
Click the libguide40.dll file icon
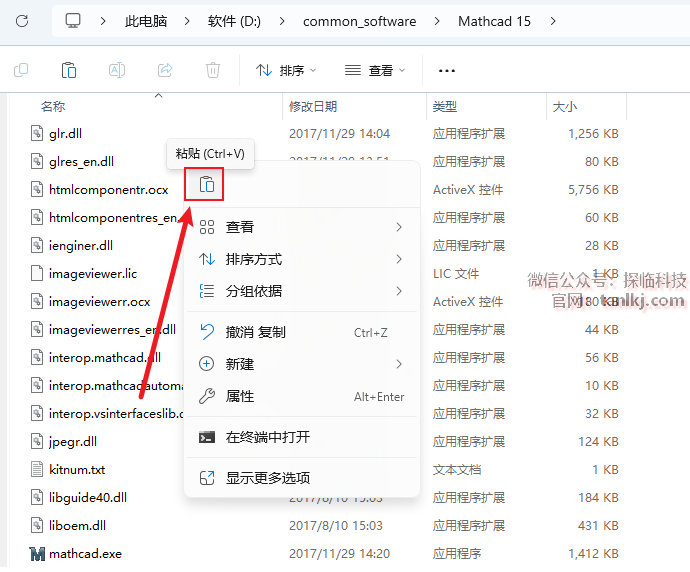point(37,497)
